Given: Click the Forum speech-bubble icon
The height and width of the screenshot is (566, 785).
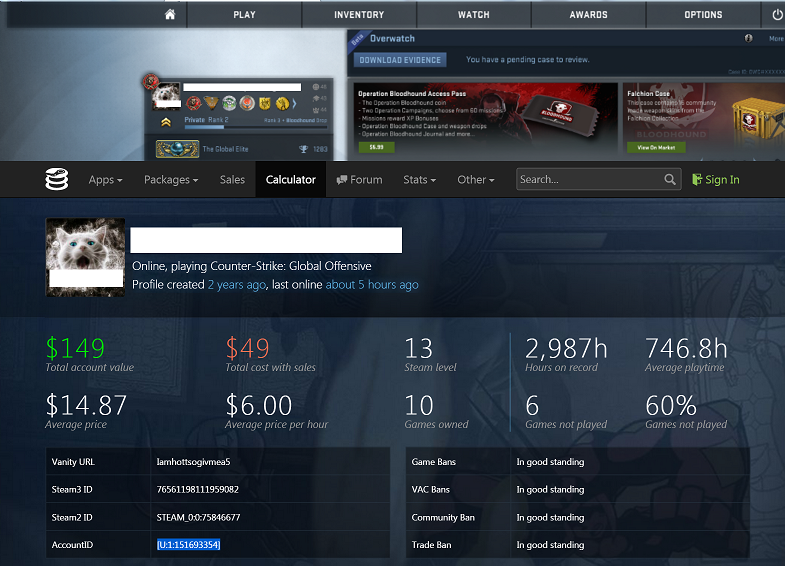Looking at the screenshot, I should click(342, 180).
